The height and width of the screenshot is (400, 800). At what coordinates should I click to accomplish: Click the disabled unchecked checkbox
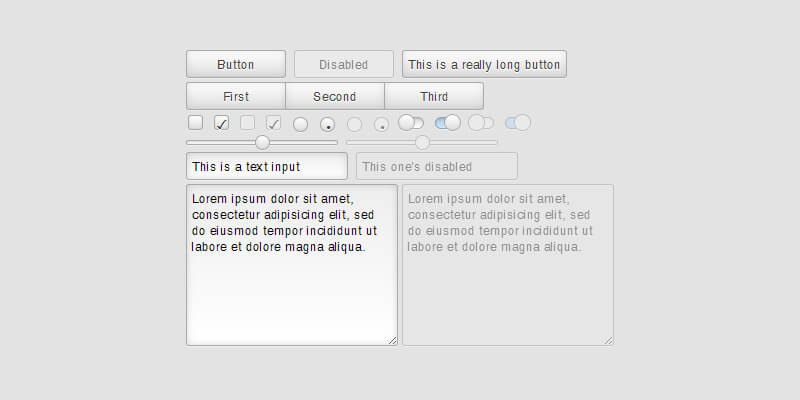pos(248,123)
